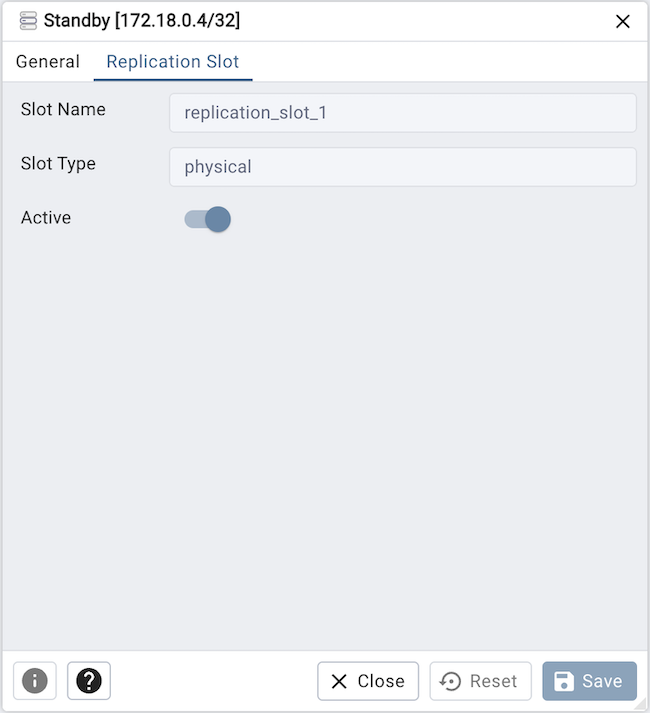Close the dialog with the title bar X
Image resolution: width=650 pixels, height=713 pixels.
[622, 21]
